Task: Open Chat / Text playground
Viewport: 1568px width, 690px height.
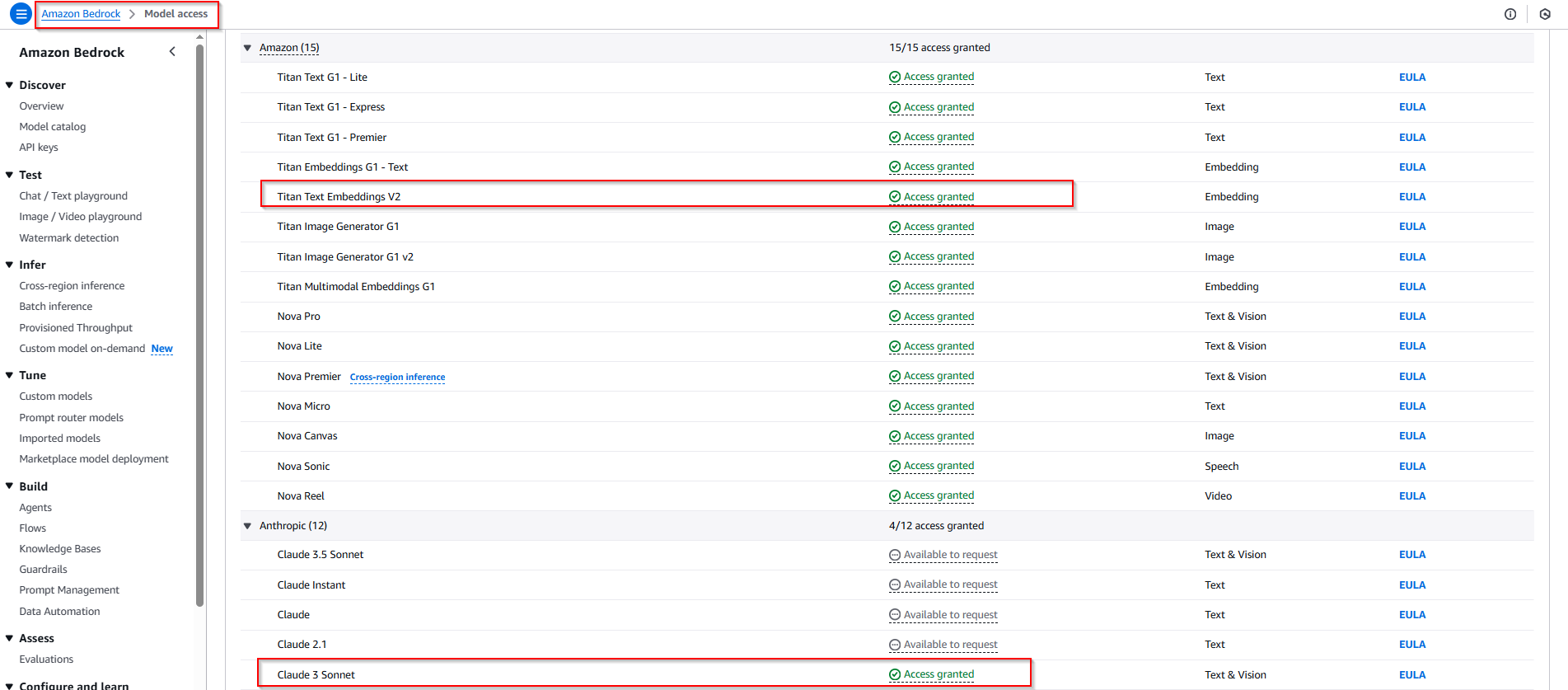Action: (73, 196)
